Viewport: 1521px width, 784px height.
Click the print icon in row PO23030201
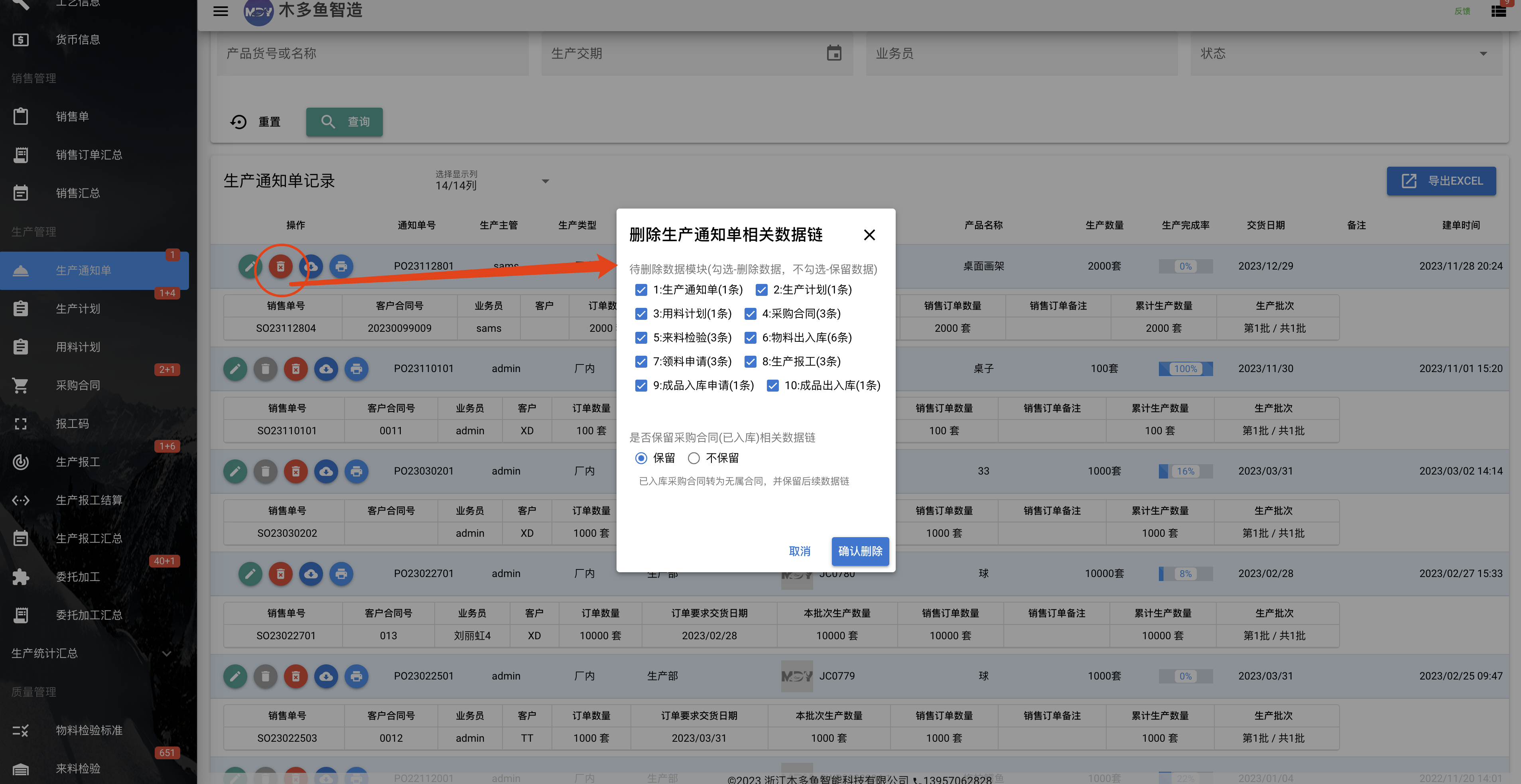click(357, 471)
